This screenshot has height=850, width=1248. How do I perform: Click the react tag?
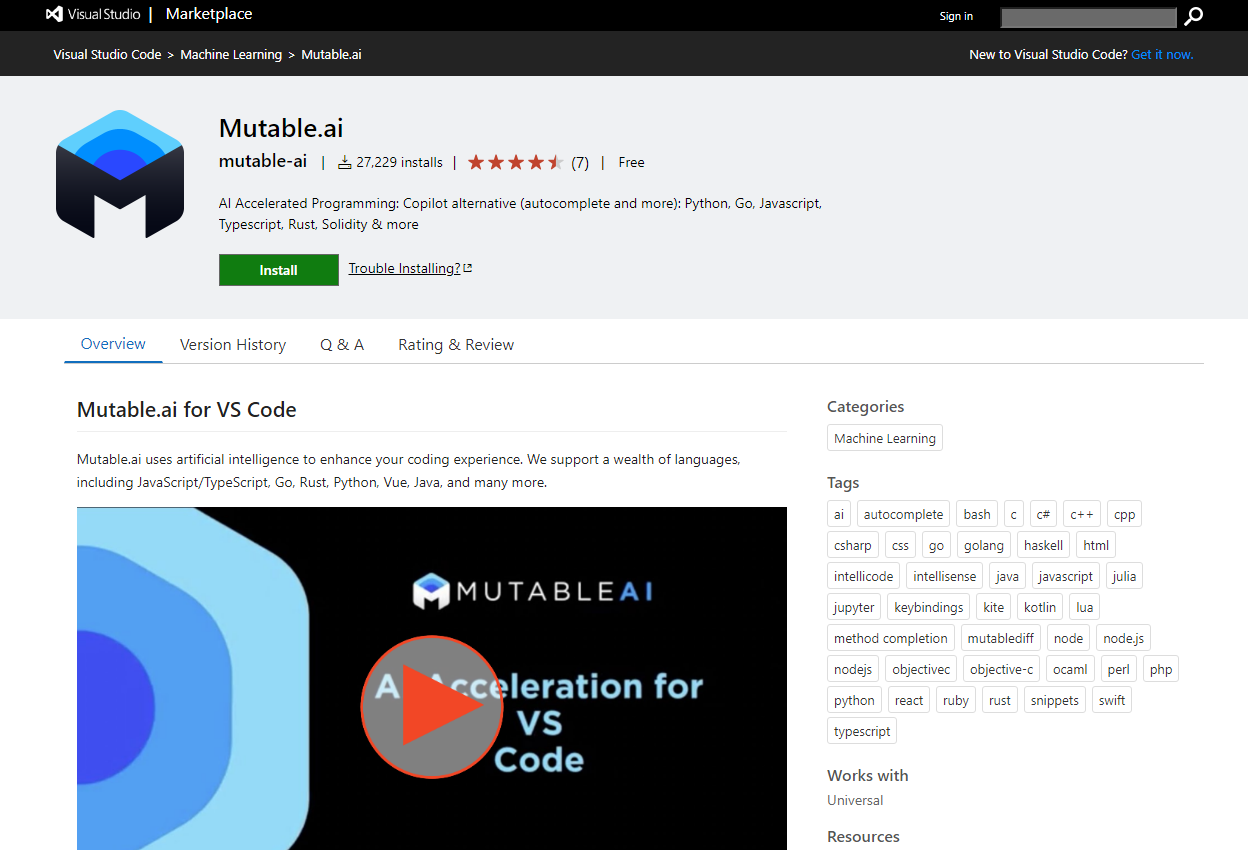[909, 700]
